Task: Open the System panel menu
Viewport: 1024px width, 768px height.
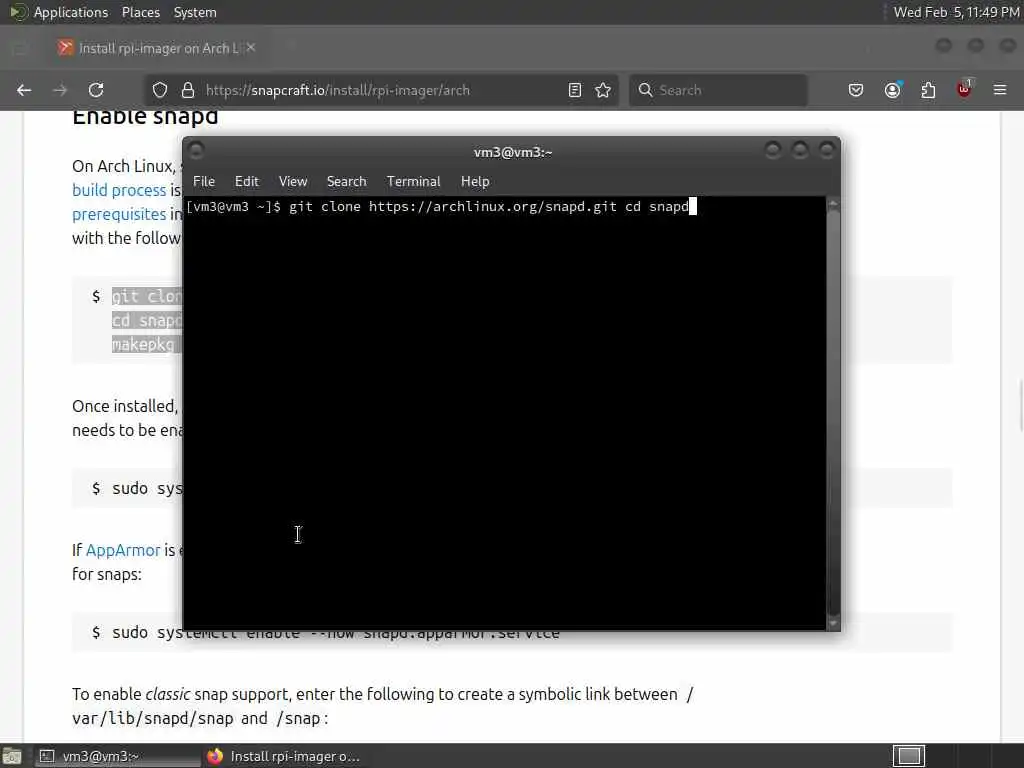Action: [x=195, y=12]
